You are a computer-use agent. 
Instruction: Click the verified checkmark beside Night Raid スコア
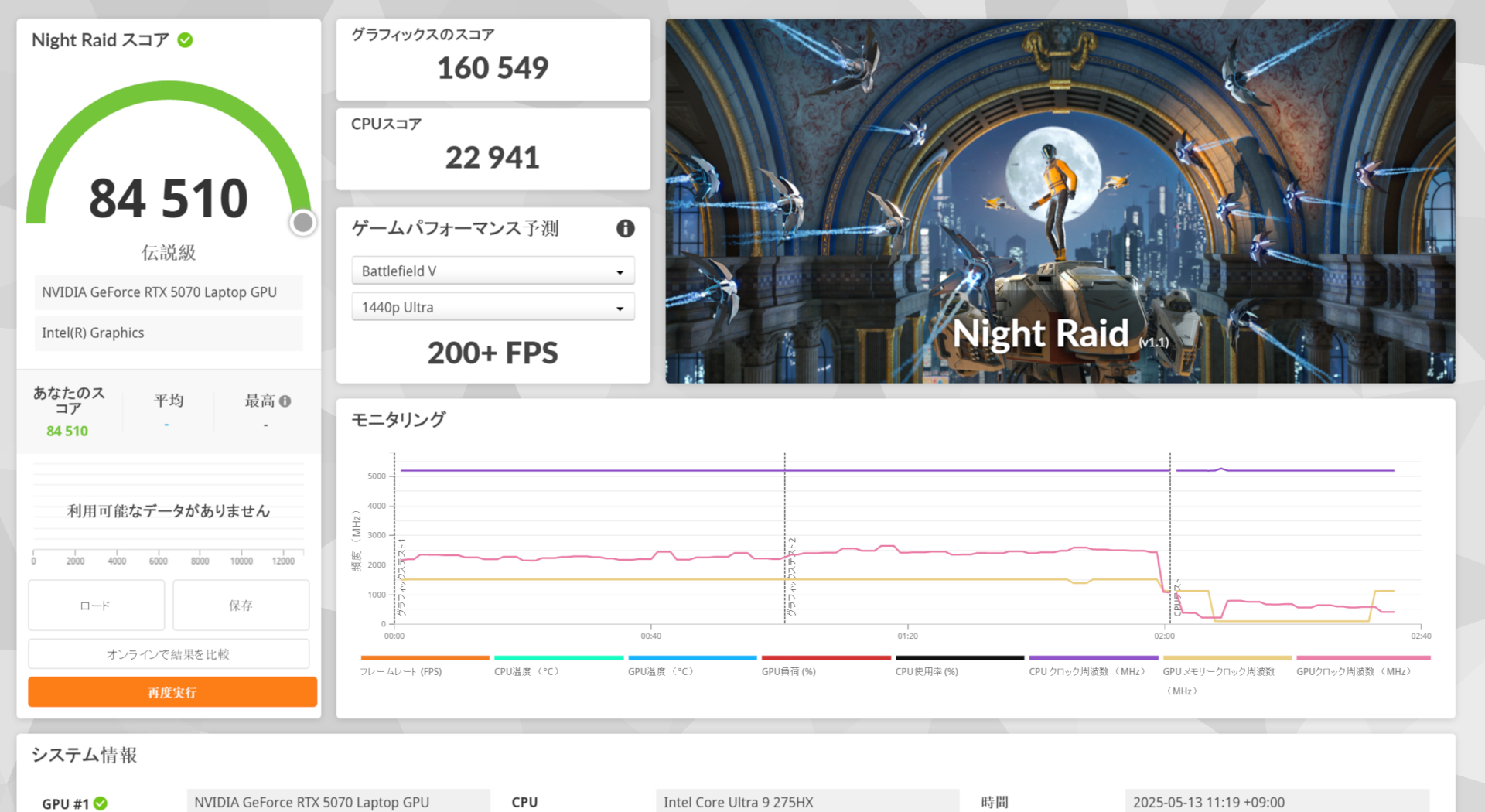coord(183,40)
